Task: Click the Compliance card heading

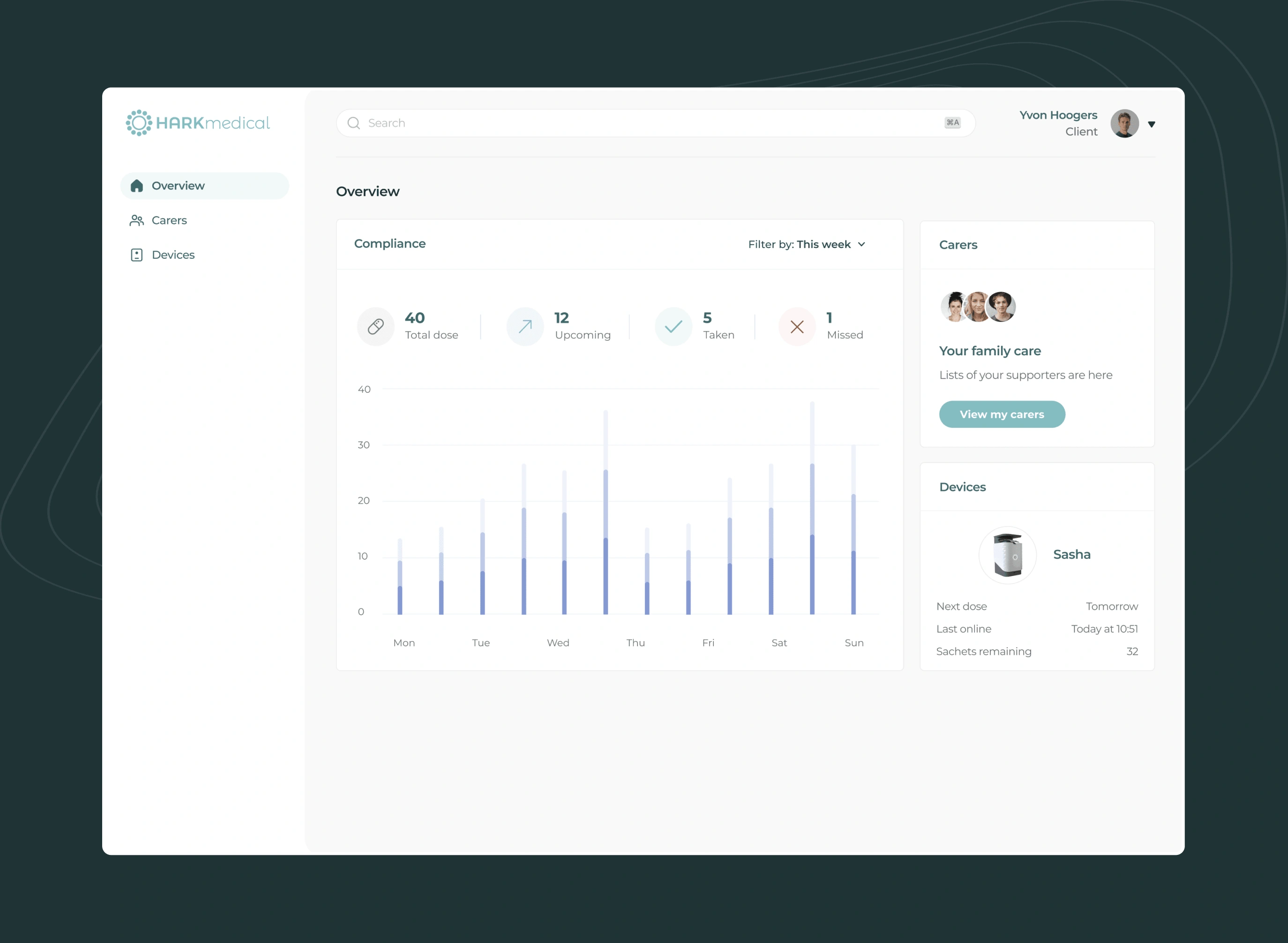Action: (390, 244)
